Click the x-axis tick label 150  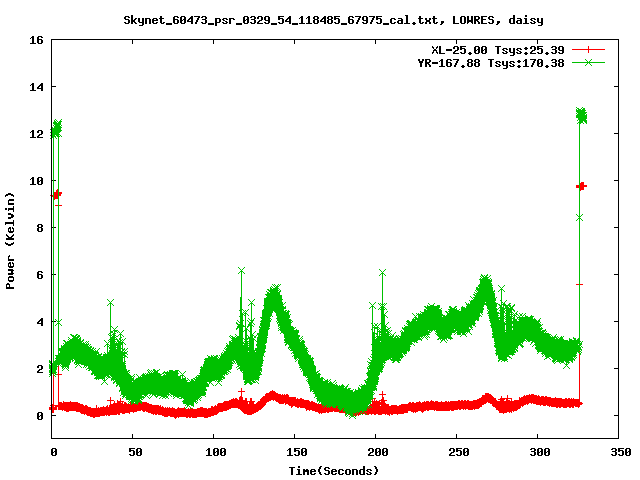[x=297, y=452]
